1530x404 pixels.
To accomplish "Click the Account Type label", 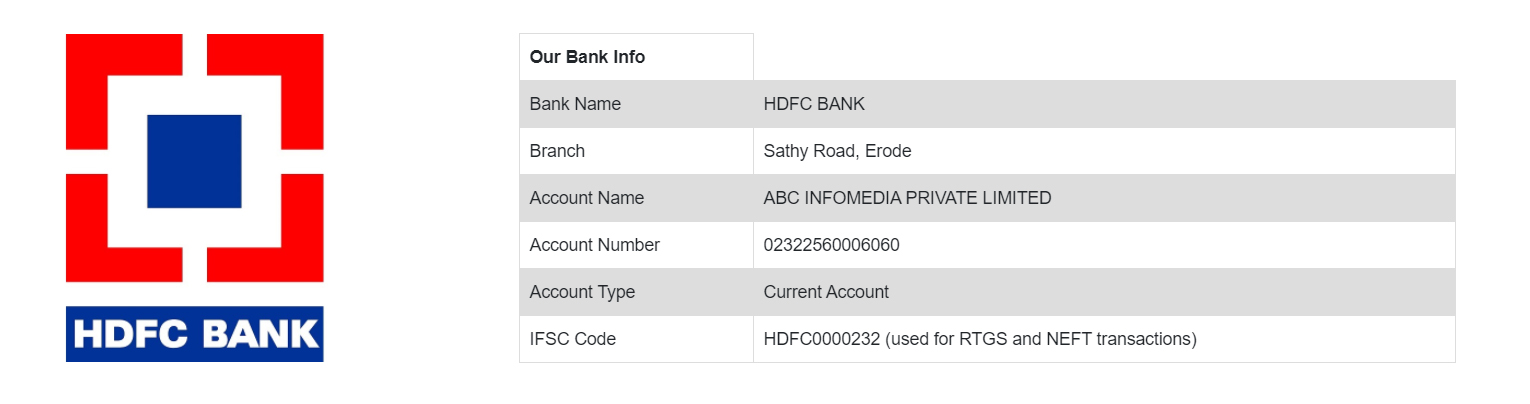I will (x=582, y=292).
